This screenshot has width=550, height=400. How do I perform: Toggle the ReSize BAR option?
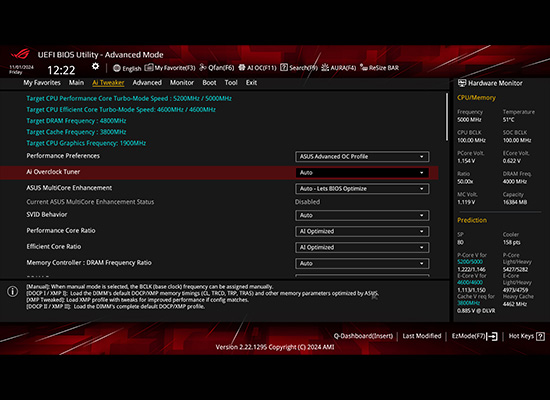tap(380, 68)
